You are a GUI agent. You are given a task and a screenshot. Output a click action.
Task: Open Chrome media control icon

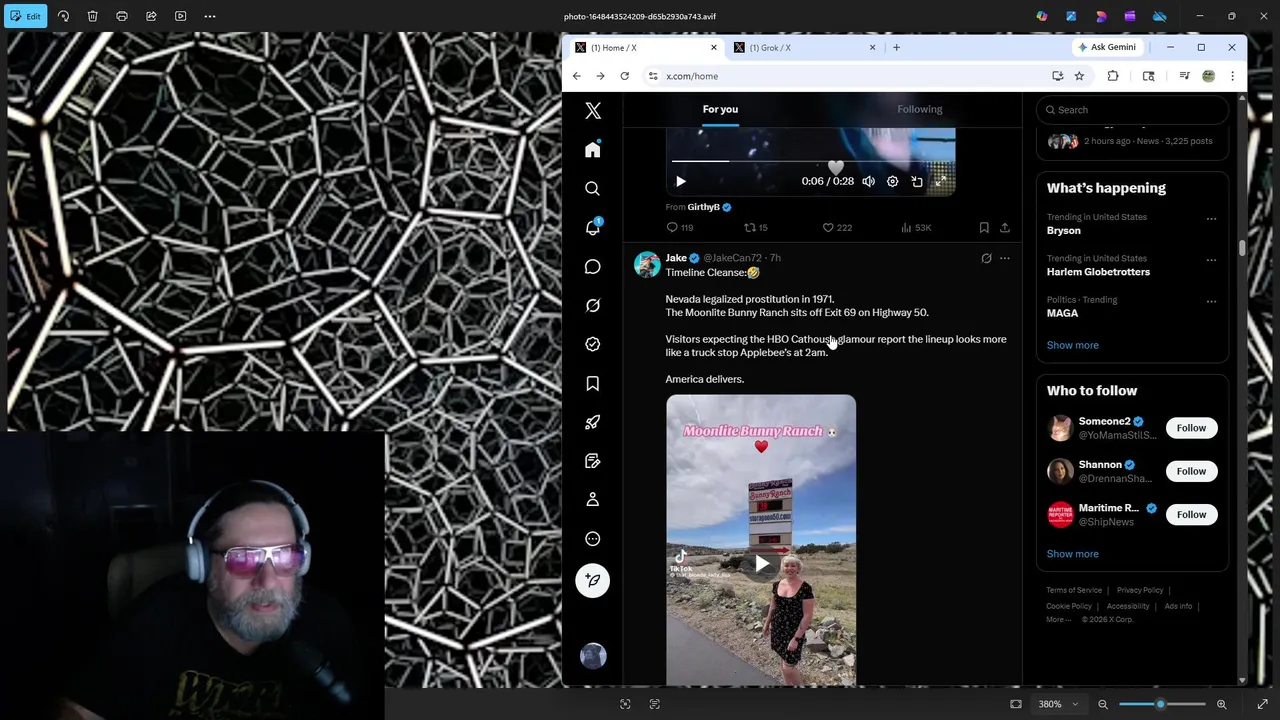point(1184,76)
